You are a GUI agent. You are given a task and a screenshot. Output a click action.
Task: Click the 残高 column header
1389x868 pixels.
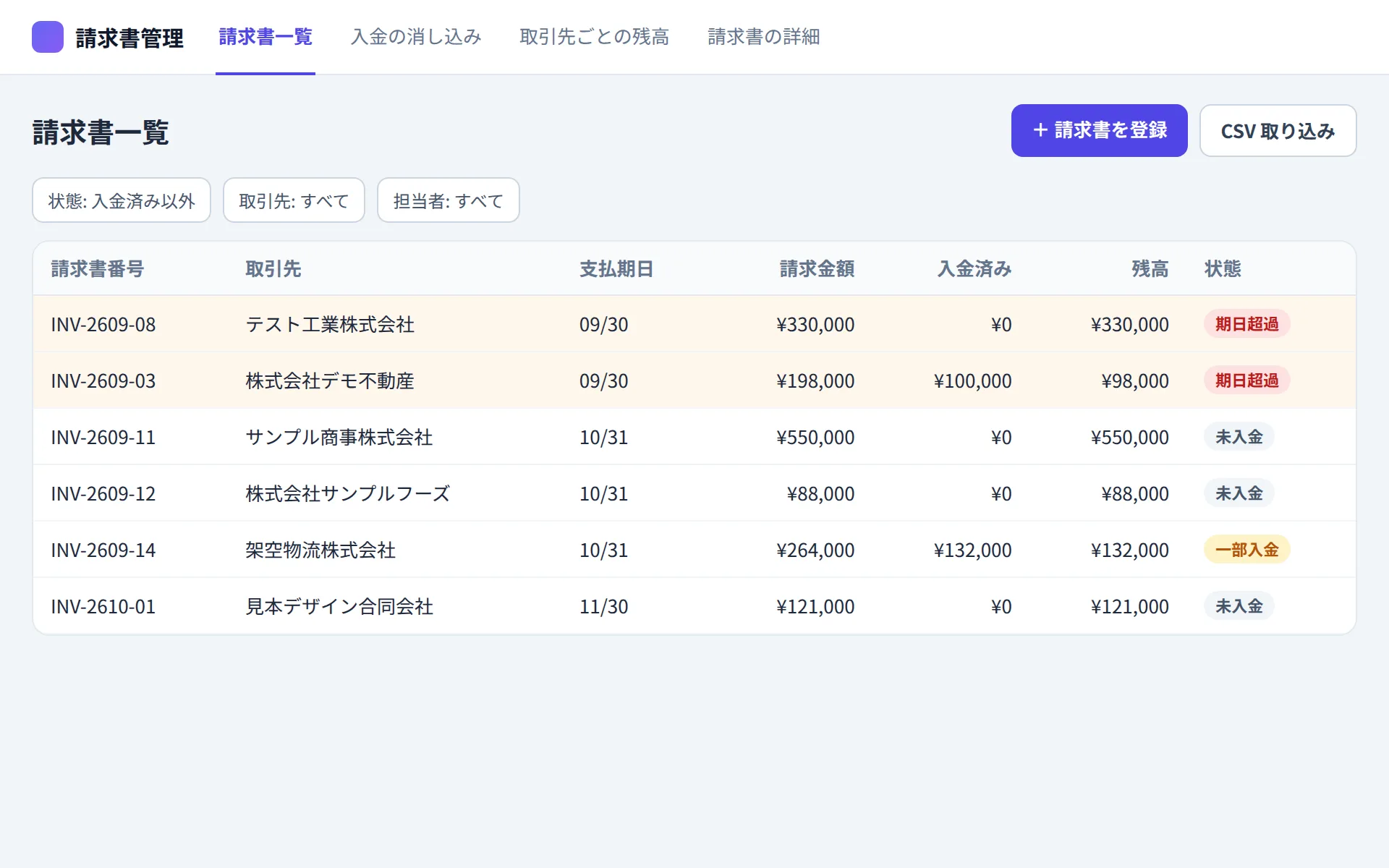click(1150, 269)
